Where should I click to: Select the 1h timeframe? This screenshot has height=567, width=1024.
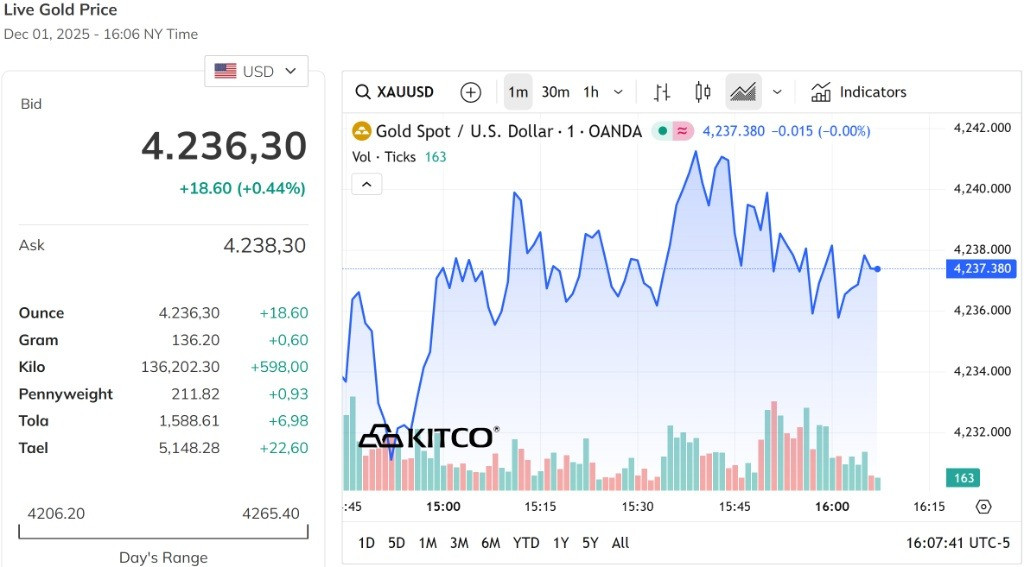(x=591, y=92)
